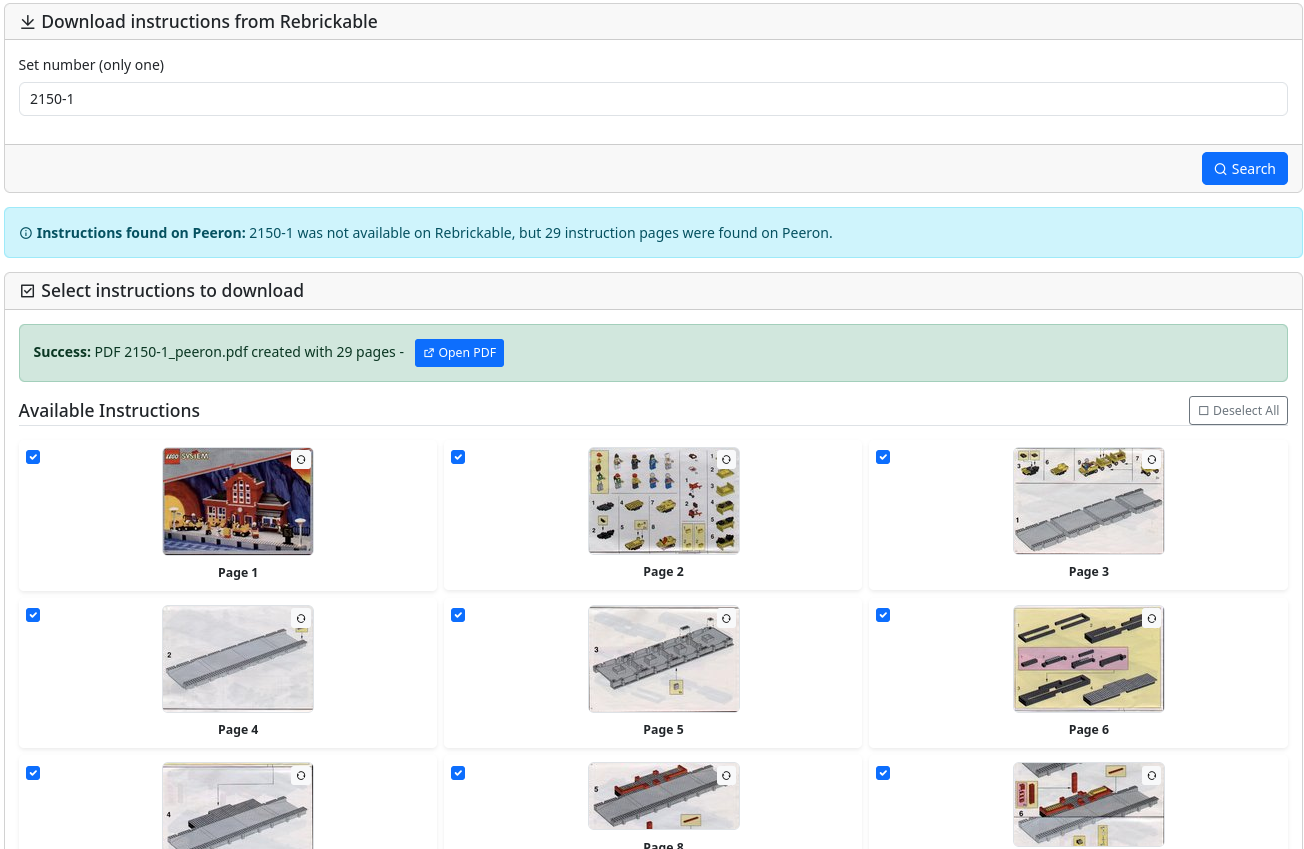This screenshot has height=849, width=1304.
Task: Click rotate icon on Page 8 thumbnail
Action: coord(726,775)
